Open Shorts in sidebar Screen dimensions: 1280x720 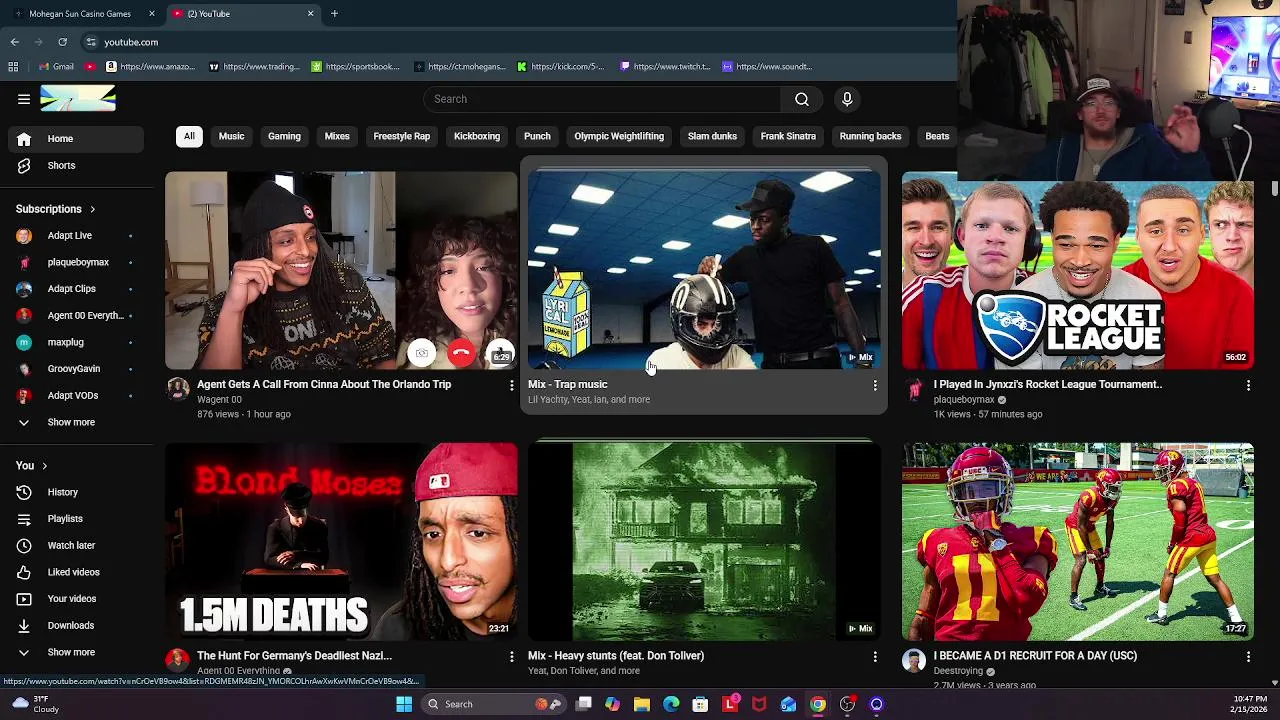tap(75, 165)
